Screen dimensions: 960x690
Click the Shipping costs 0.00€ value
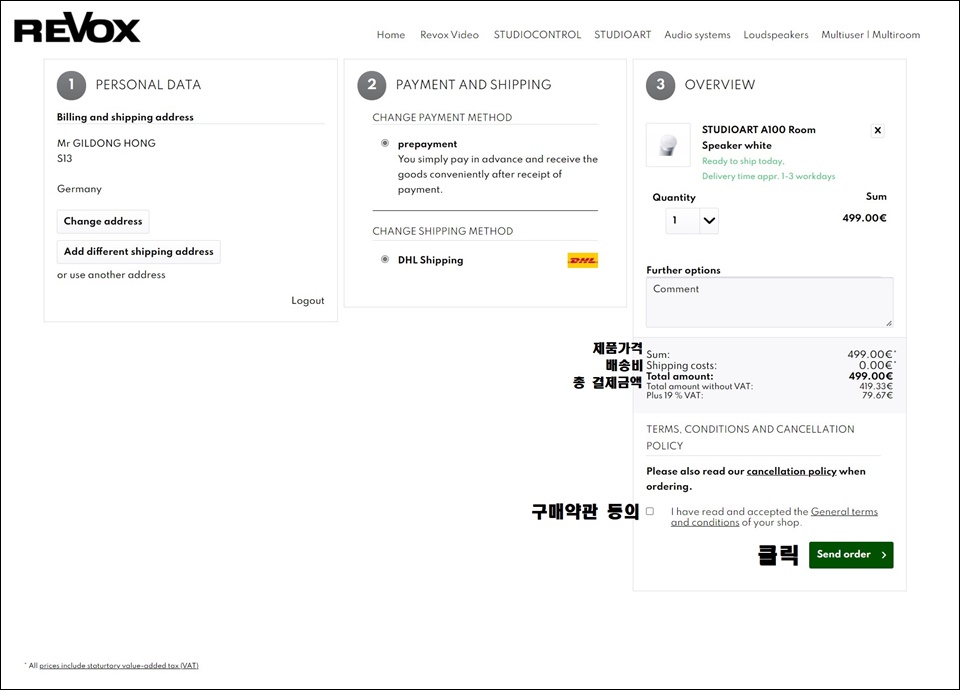(x=876, y=365)
